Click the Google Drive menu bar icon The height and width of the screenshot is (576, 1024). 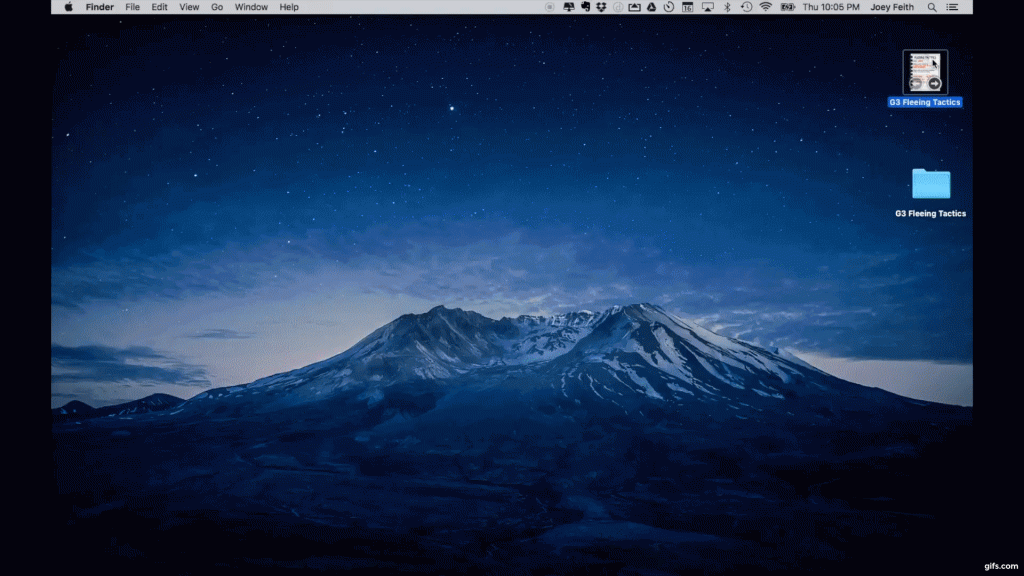[650, 7]
